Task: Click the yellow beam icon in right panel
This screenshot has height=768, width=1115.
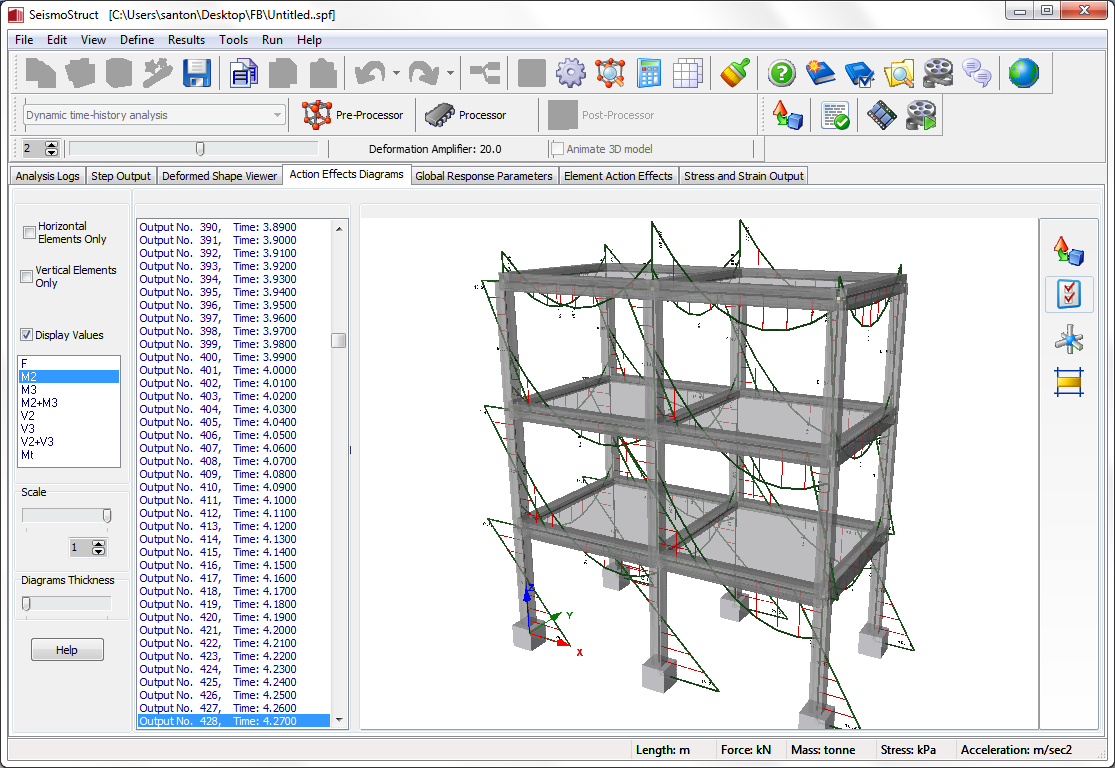Action: 1069,381
